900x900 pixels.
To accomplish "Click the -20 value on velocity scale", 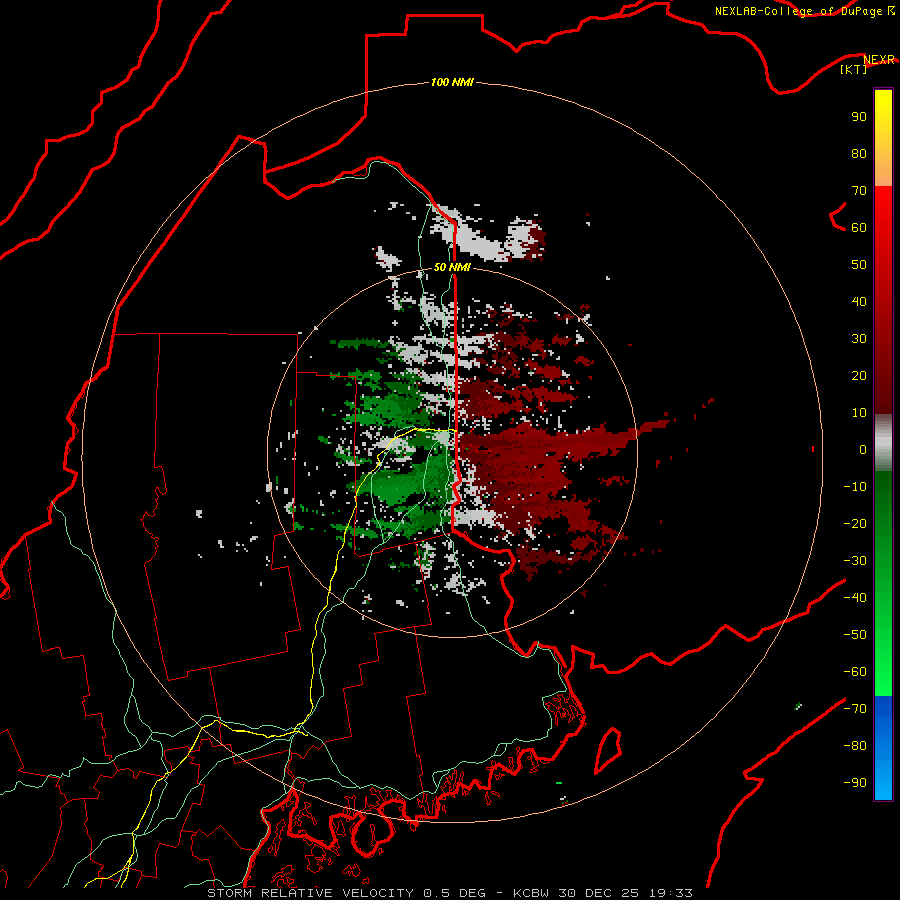I will (855, 524).
